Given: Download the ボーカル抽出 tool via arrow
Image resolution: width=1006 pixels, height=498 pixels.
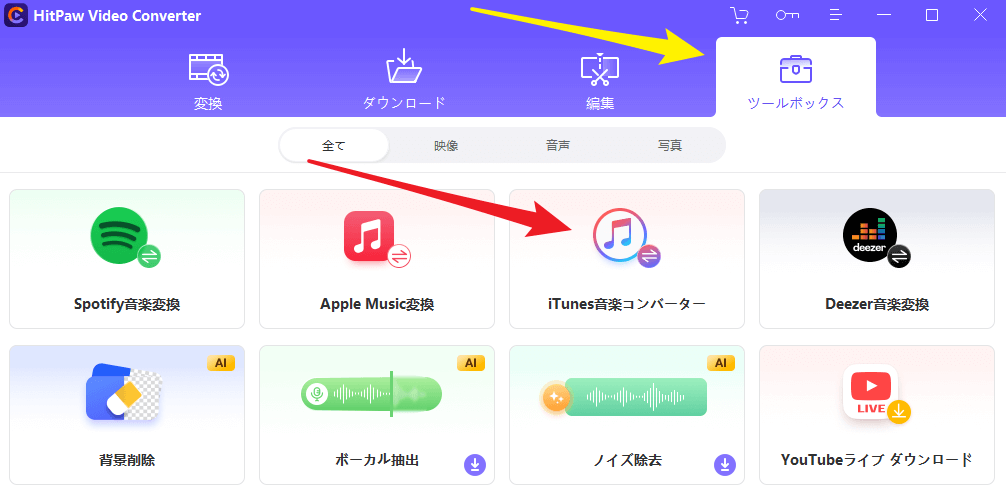Looking at the screenshot, I should point(475,465).
